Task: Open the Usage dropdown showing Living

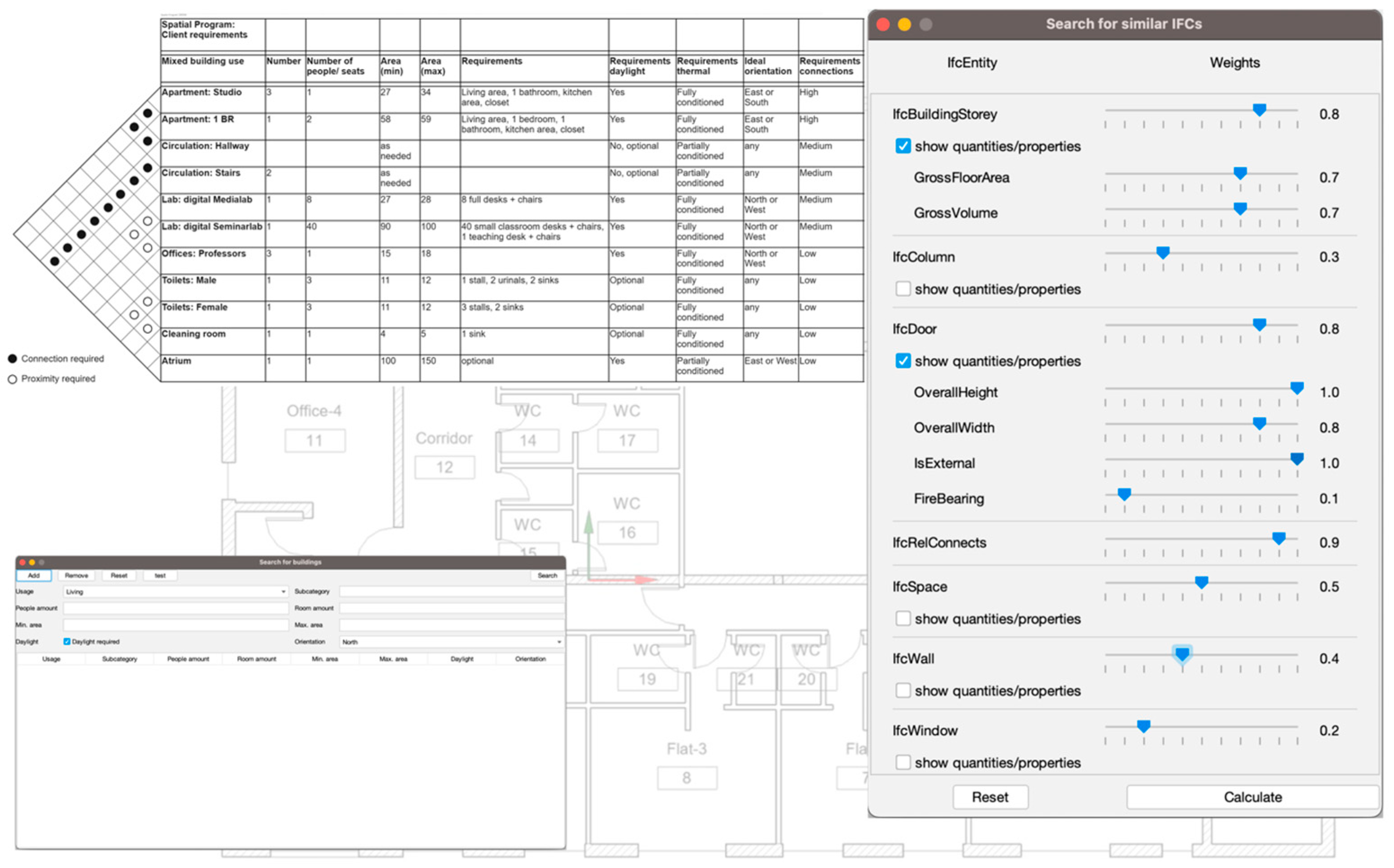Action: (176, 591)
